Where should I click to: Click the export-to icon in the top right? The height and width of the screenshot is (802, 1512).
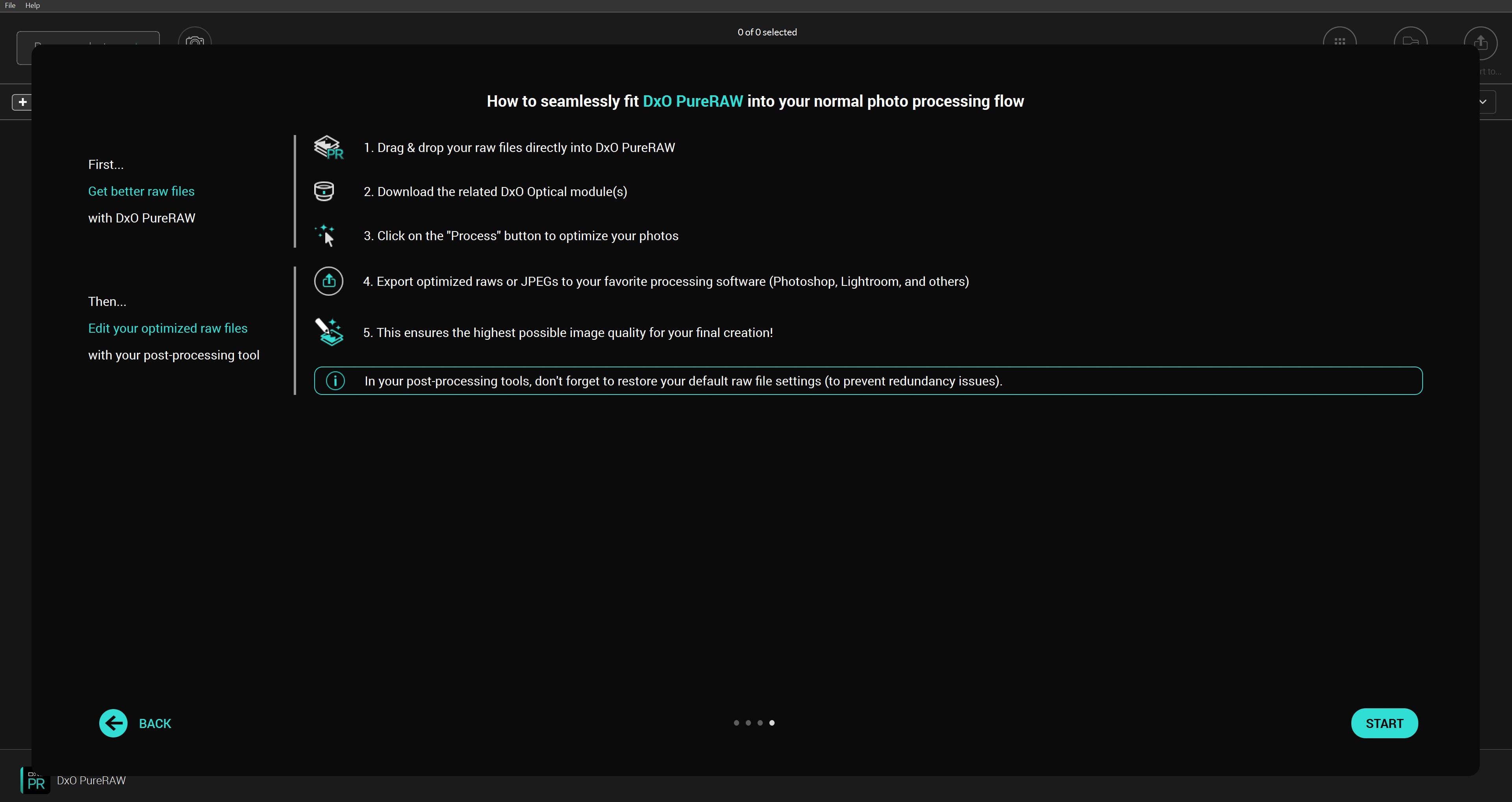[x=1480, y=43]
